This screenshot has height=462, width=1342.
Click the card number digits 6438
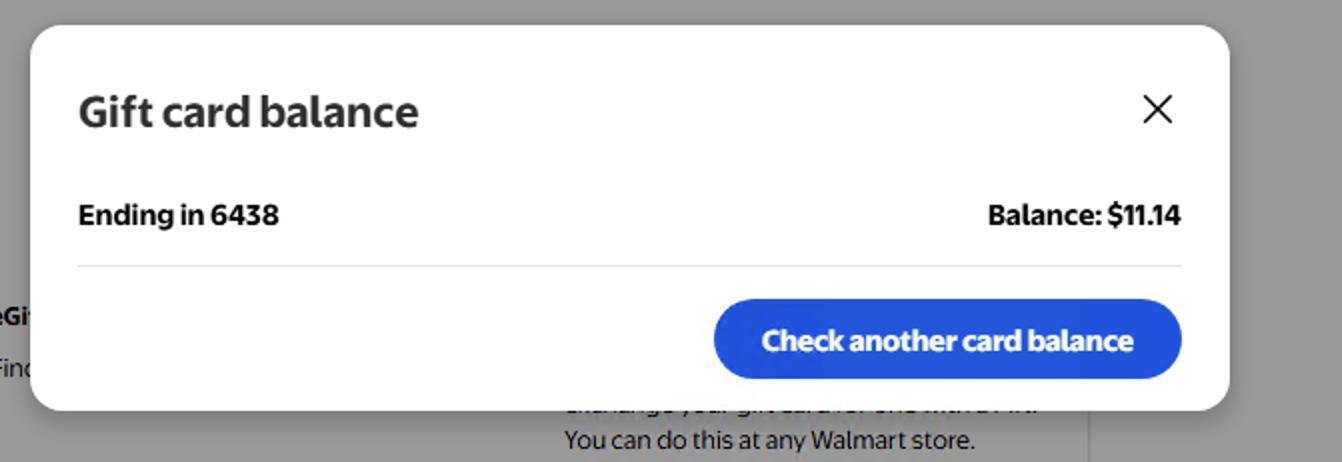point(244,215)
